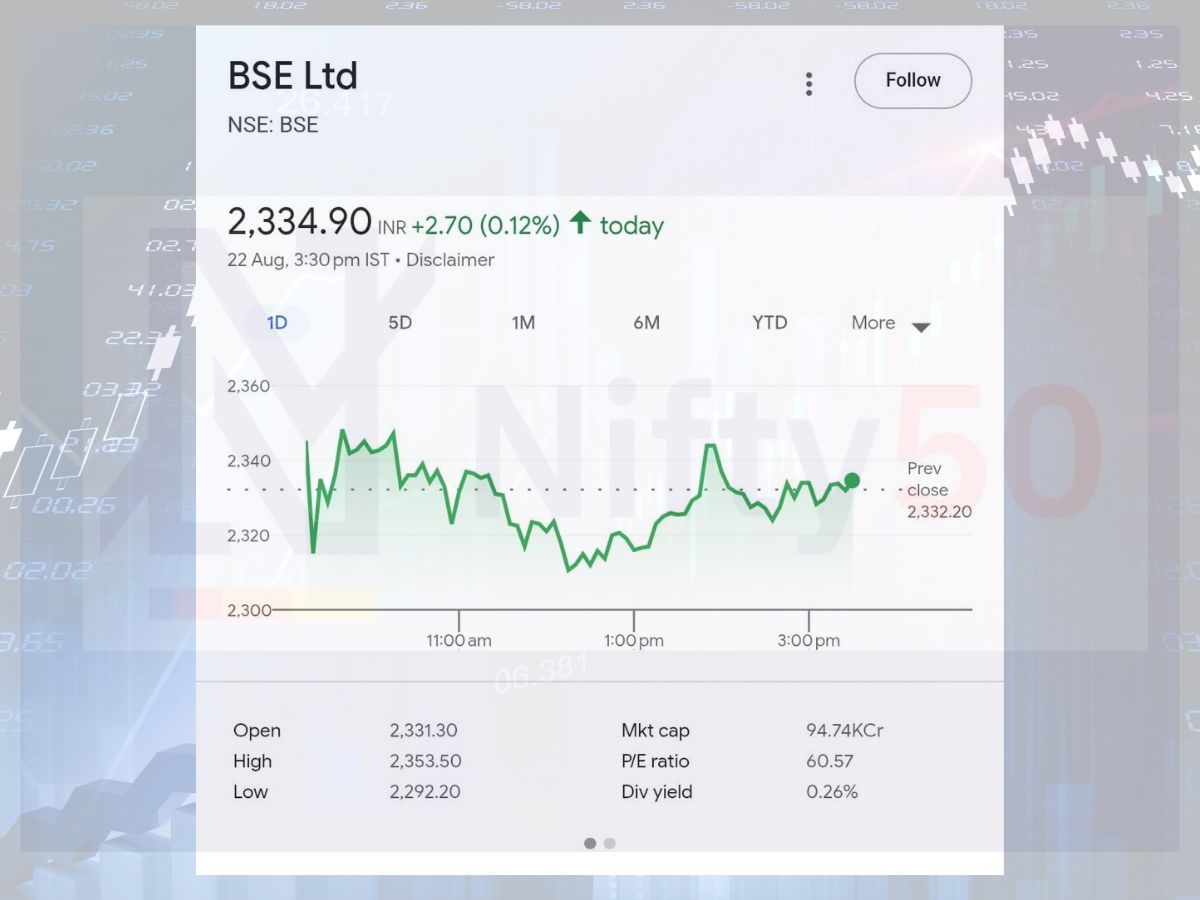This screenshot has width=1200, height=900.
Task: Click the BSE Ltd company title
Action: coord(293,76)
